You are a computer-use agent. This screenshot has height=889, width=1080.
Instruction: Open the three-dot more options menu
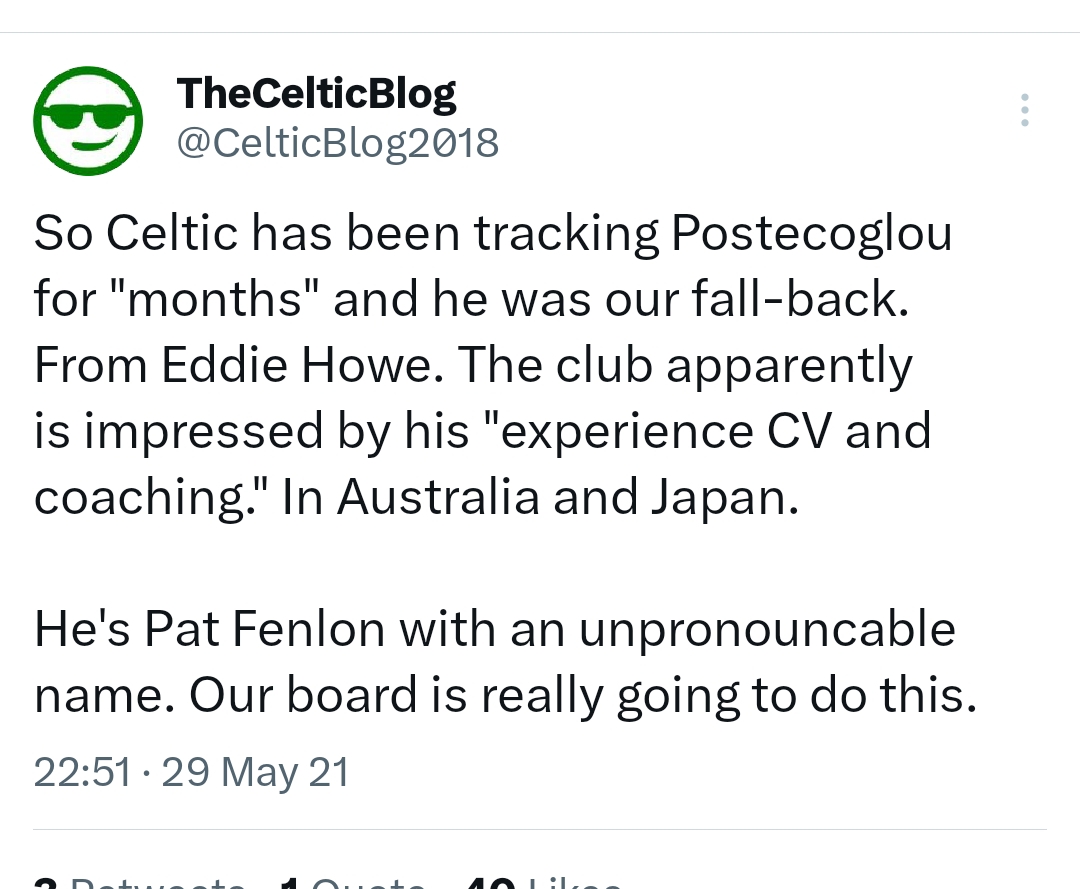(x=1024, y=110)
